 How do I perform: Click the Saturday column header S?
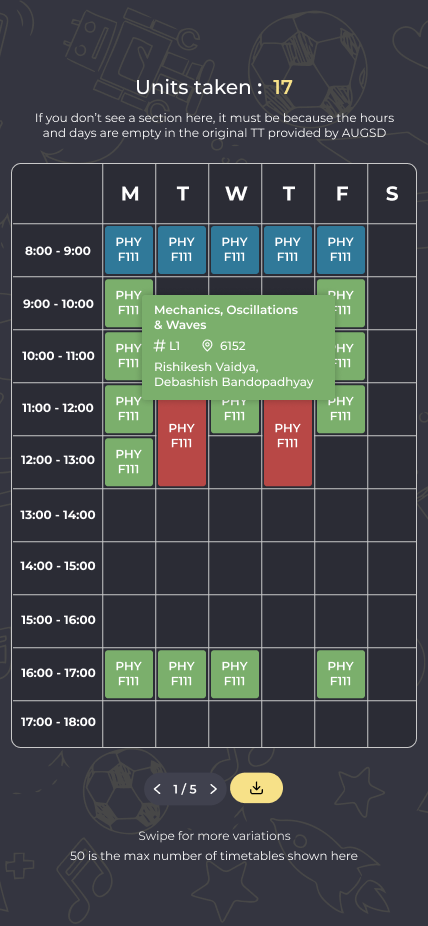point(392,194)
